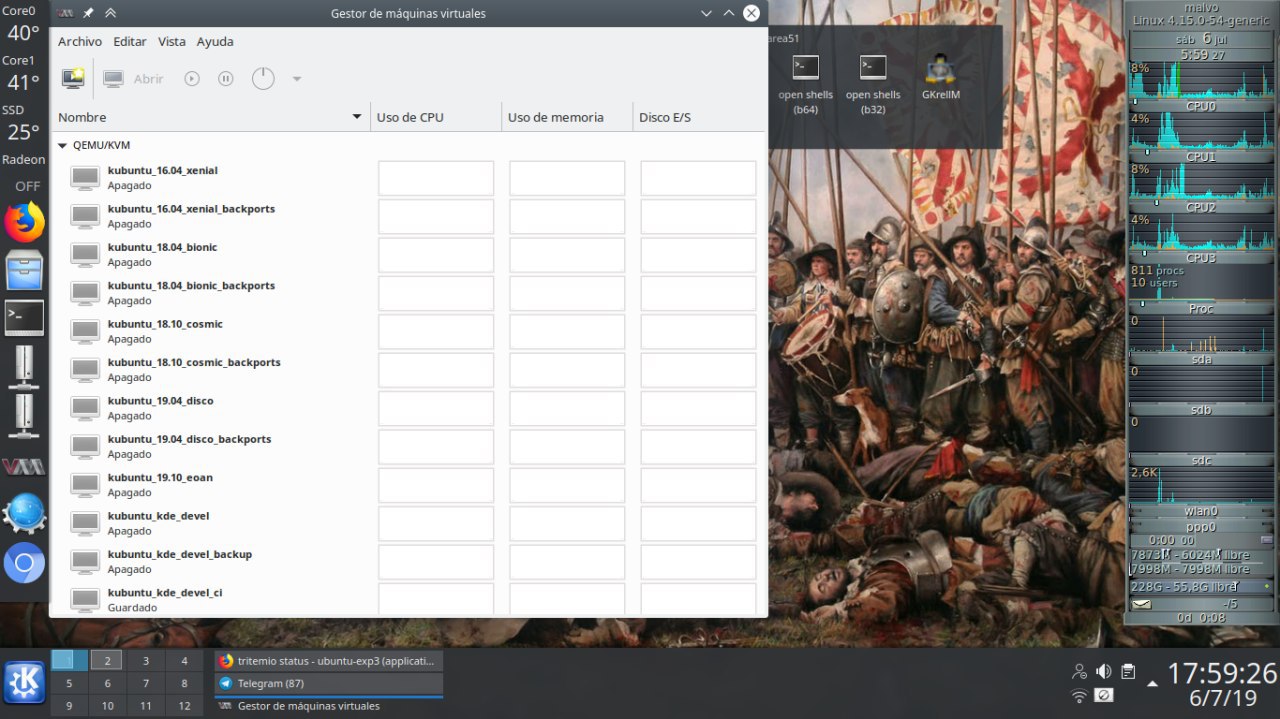Expand the hidden system tray icons arrow

pos(1153,683)
